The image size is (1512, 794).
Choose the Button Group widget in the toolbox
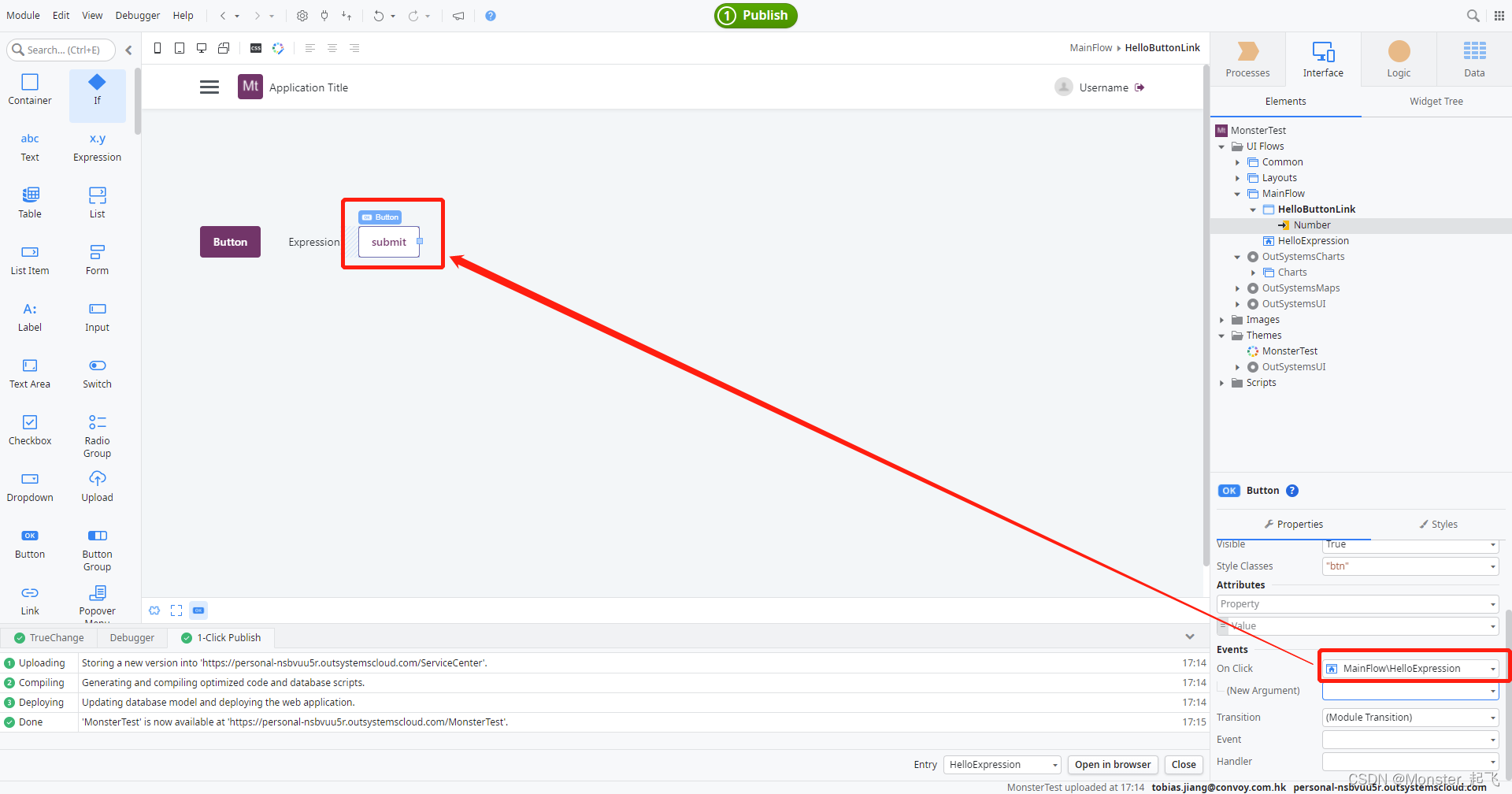pos(97,549)
